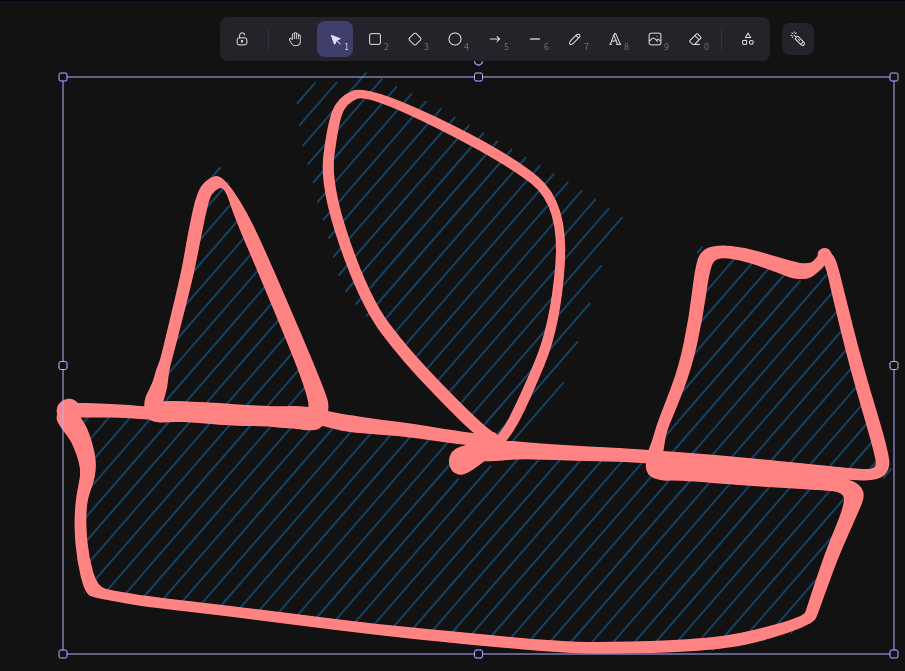Viewport: 905px width, 671px height.
Task: Select the Eraser tool
Action: coord(695,39)
